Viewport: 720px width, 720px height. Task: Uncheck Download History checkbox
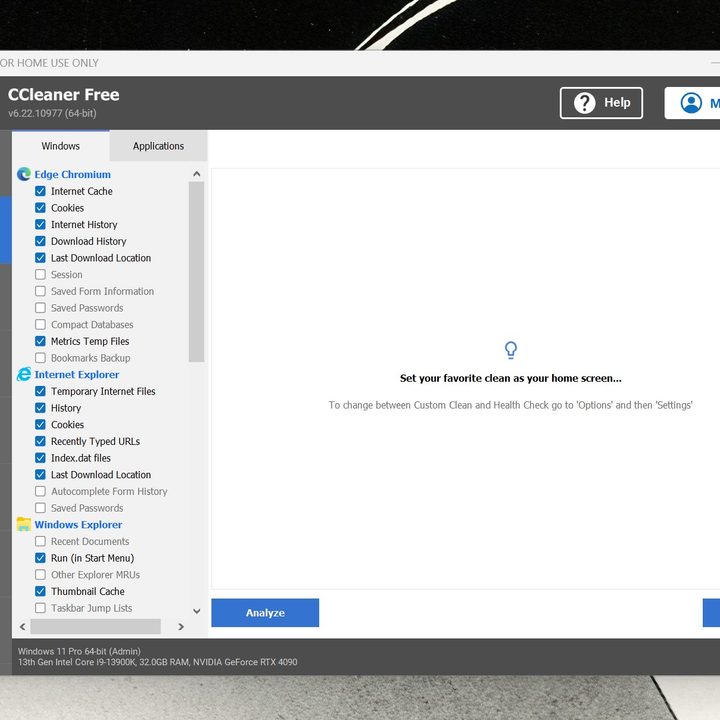40,241
